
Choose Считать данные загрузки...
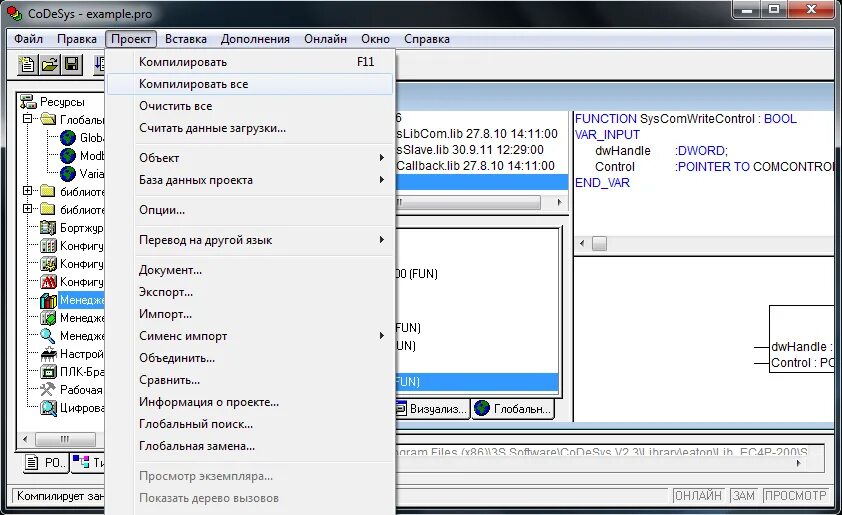coord(250,128)
